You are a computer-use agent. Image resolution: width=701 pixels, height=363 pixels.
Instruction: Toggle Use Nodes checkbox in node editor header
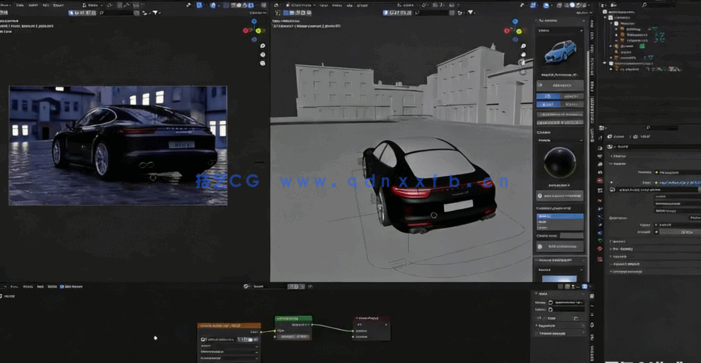[x=62, y=287]
